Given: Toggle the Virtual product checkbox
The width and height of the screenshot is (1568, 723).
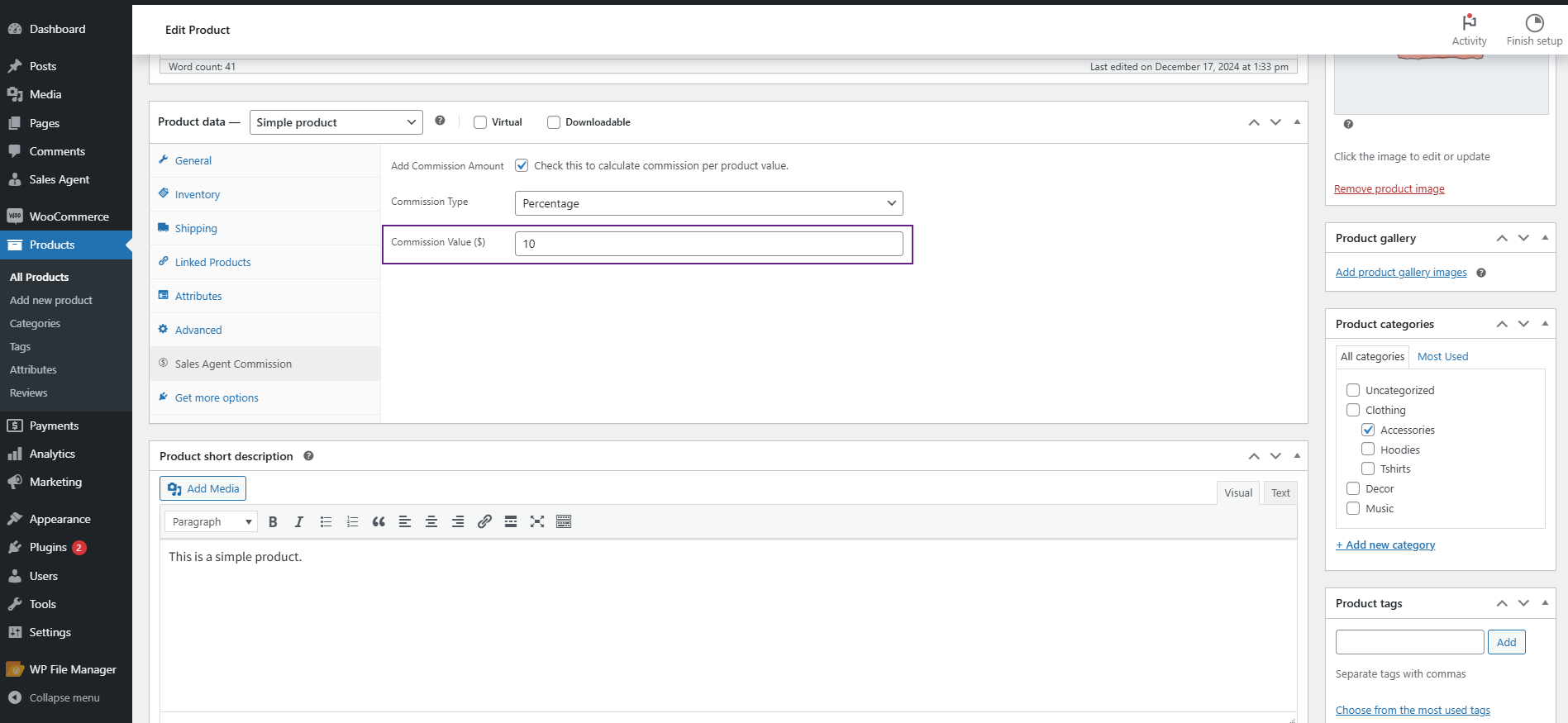Looking at the screenshot, I should [x=480, y=122].
